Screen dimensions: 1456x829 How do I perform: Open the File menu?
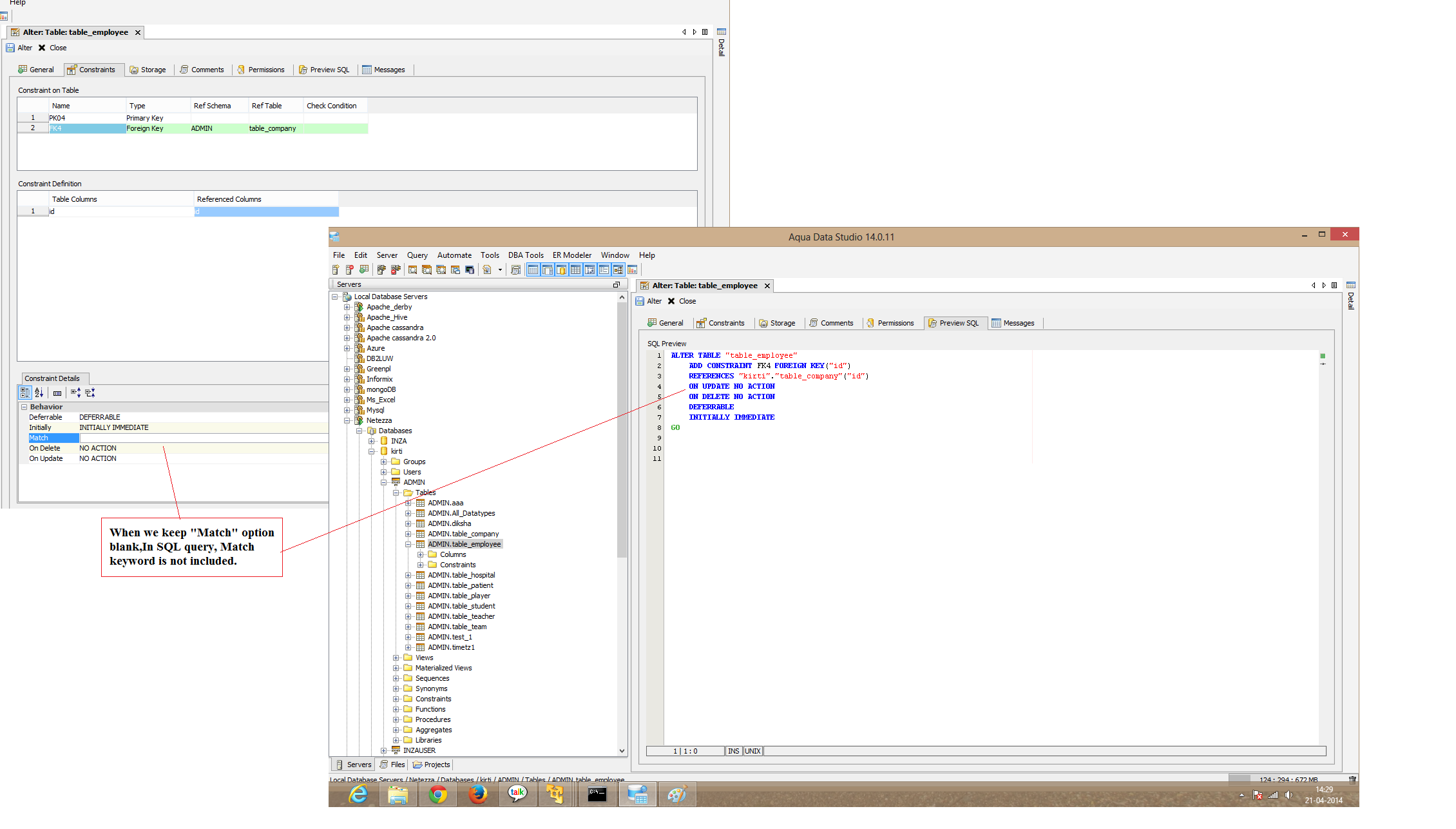click(339, 255)
